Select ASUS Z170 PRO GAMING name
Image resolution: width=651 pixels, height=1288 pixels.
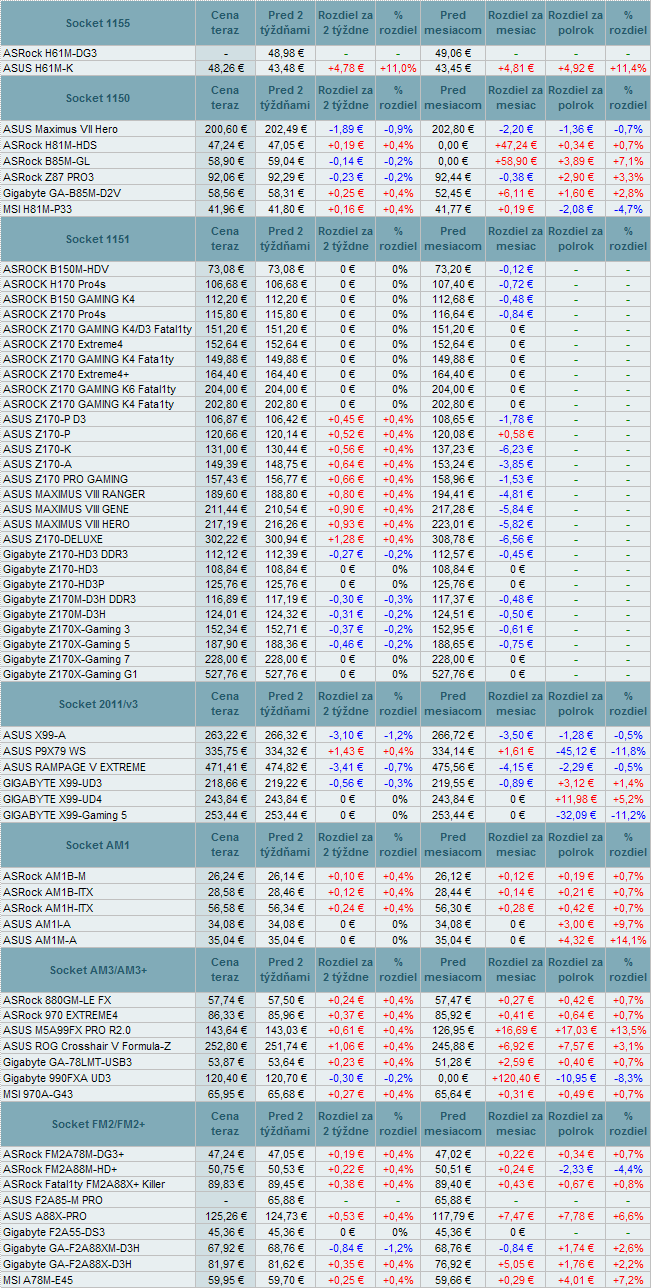65,479
